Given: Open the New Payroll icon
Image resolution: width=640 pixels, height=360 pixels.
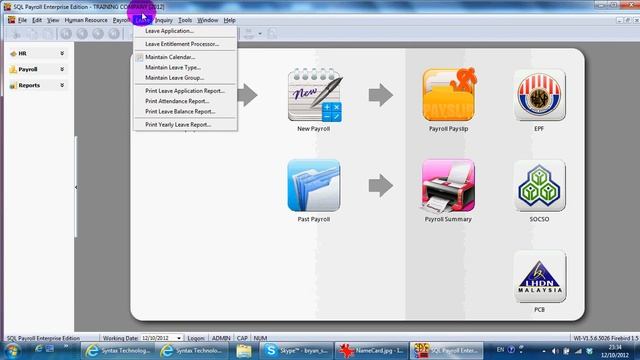Looking at the screenshot, I should coord(314,95).
